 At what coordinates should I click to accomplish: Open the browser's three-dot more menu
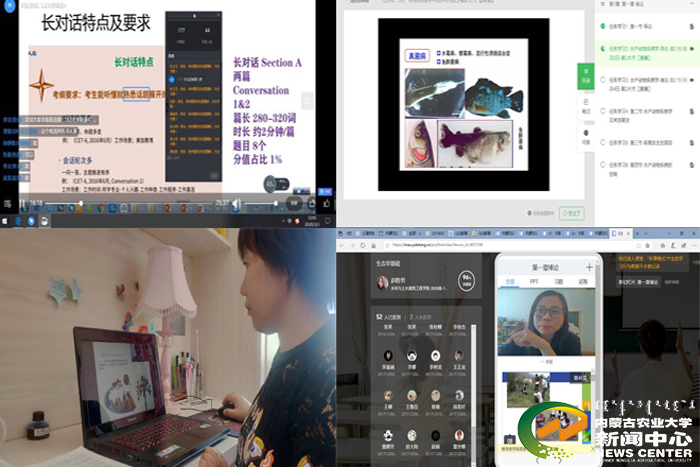[x=694, y=245]
